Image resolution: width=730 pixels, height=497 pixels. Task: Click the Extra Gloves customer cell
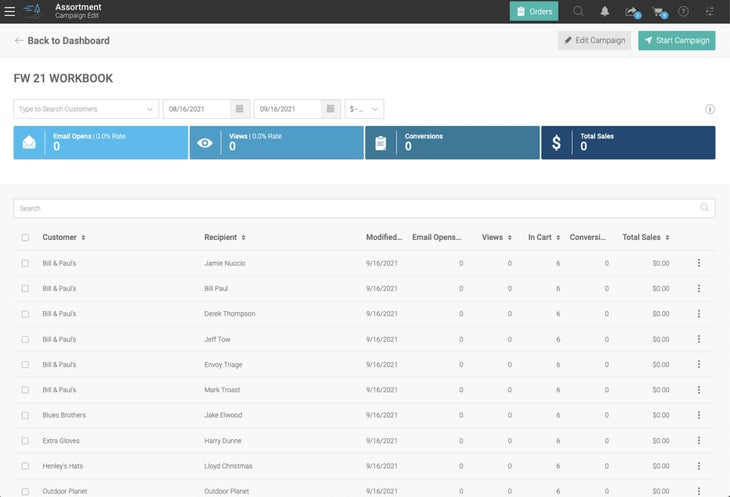61,441
